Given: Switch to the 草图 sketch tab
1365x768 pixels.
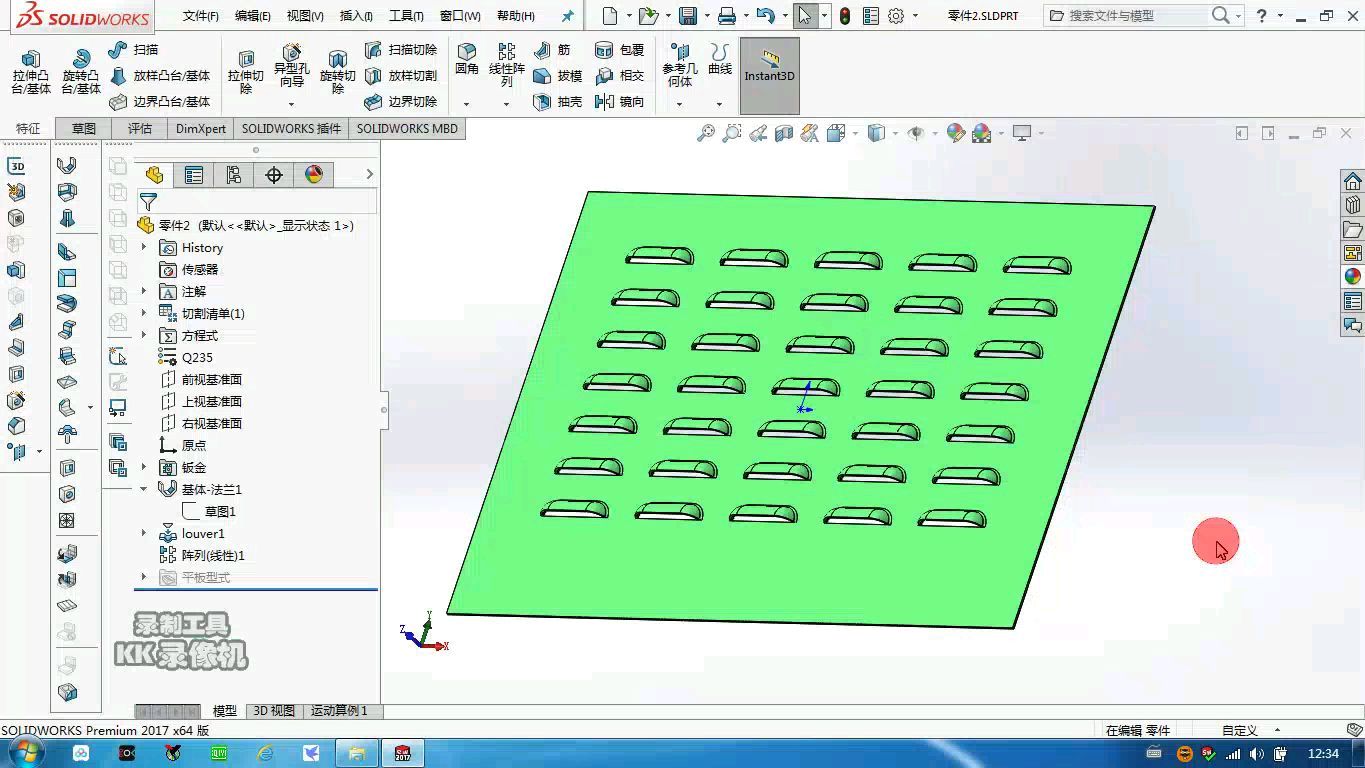Looking at the screenshot, I should pos(84,128).
